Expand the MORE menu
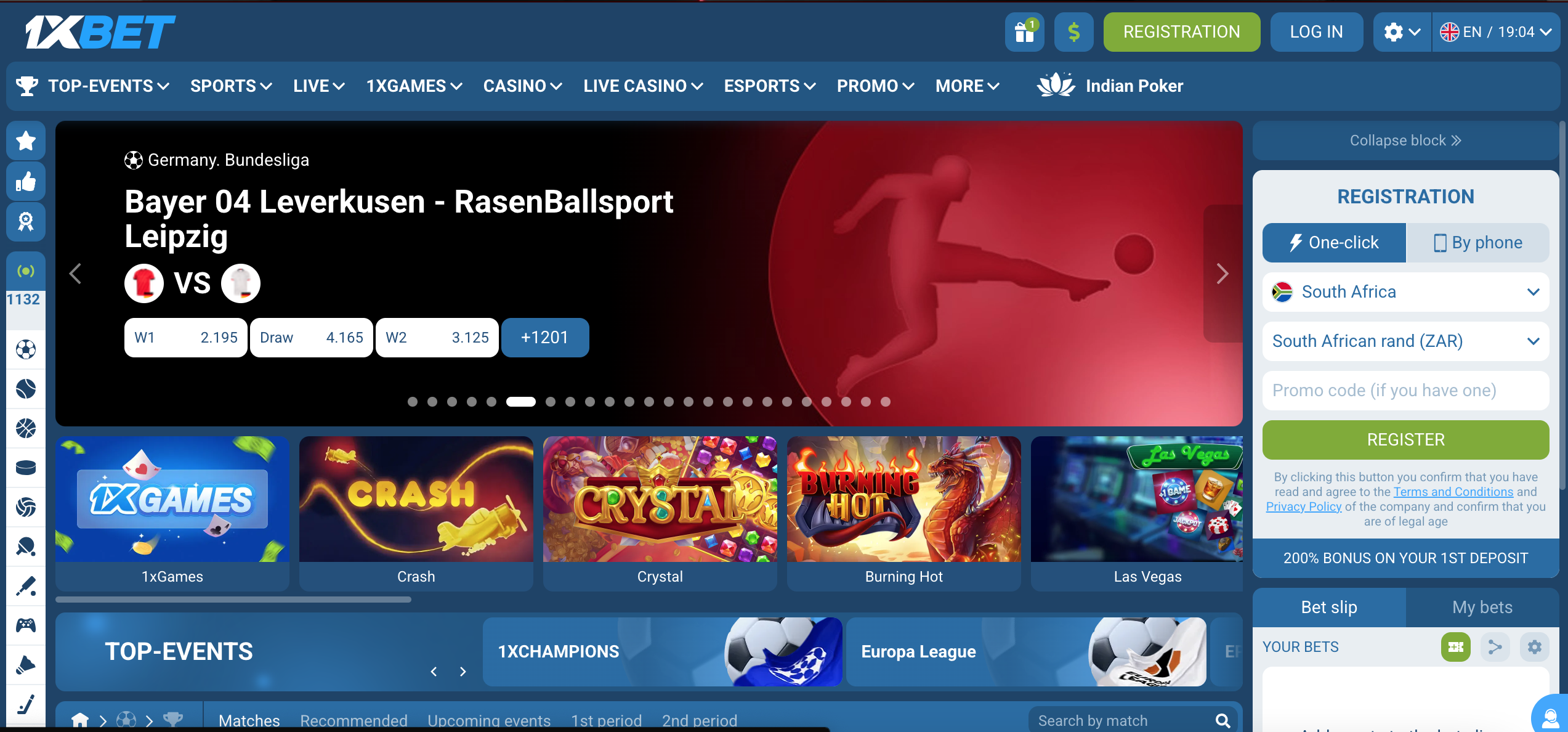Screen dimensions: 1568x732 [967, 86]
